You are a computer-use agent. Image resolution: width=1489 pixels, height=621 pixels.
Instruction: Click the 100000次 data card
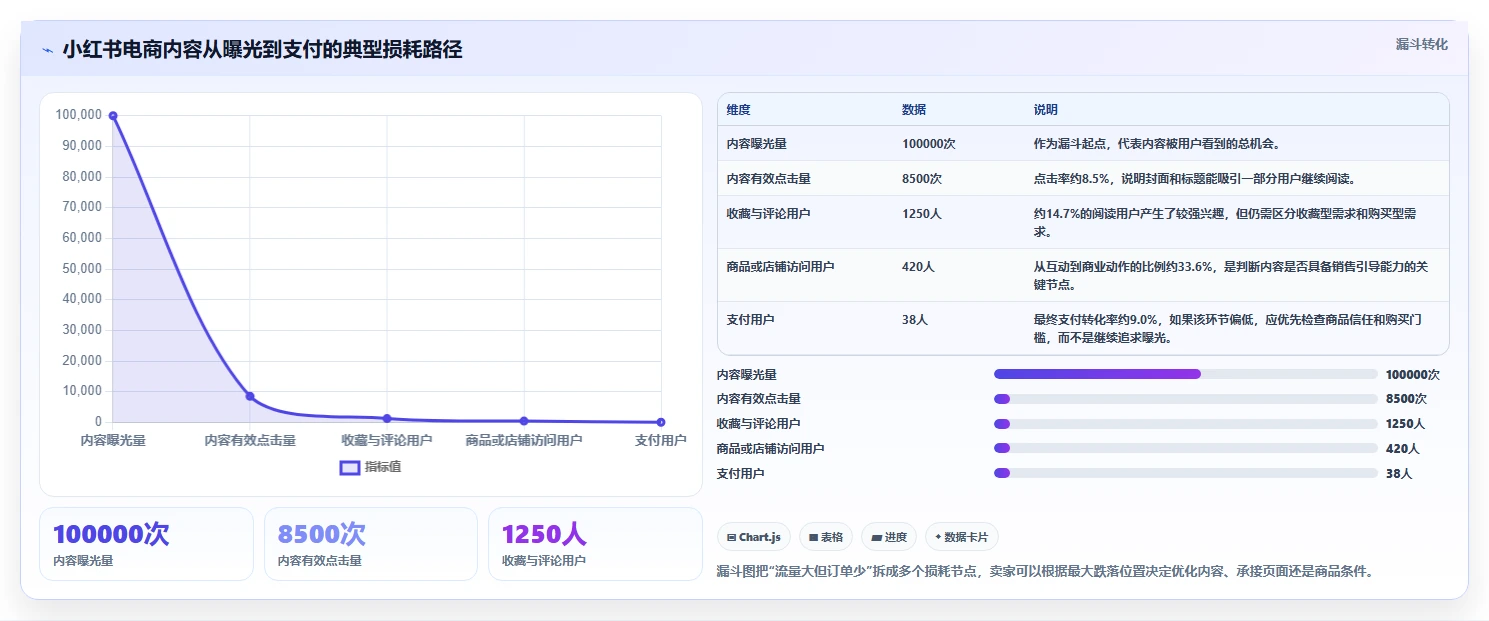coord(146,544)
